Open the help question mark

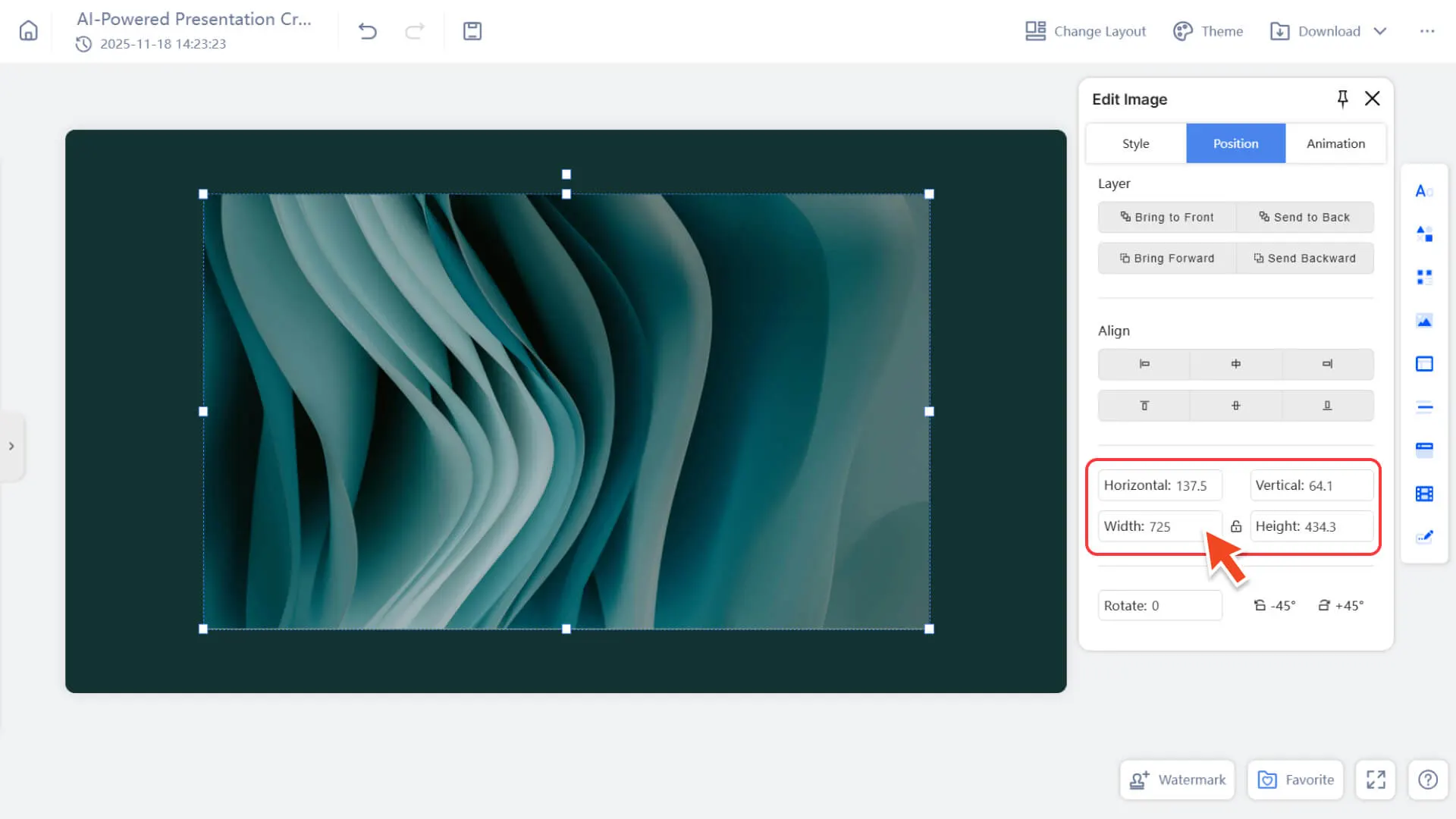click(1428, 780)
